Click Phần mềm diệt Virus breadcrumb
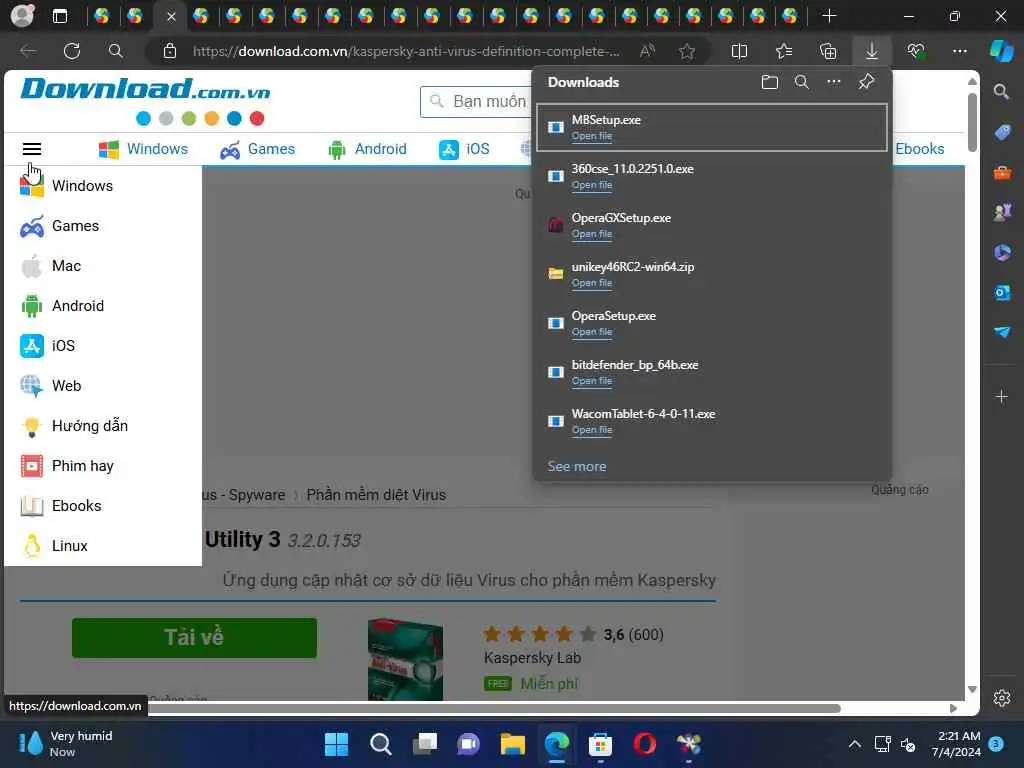 [376, 495]
